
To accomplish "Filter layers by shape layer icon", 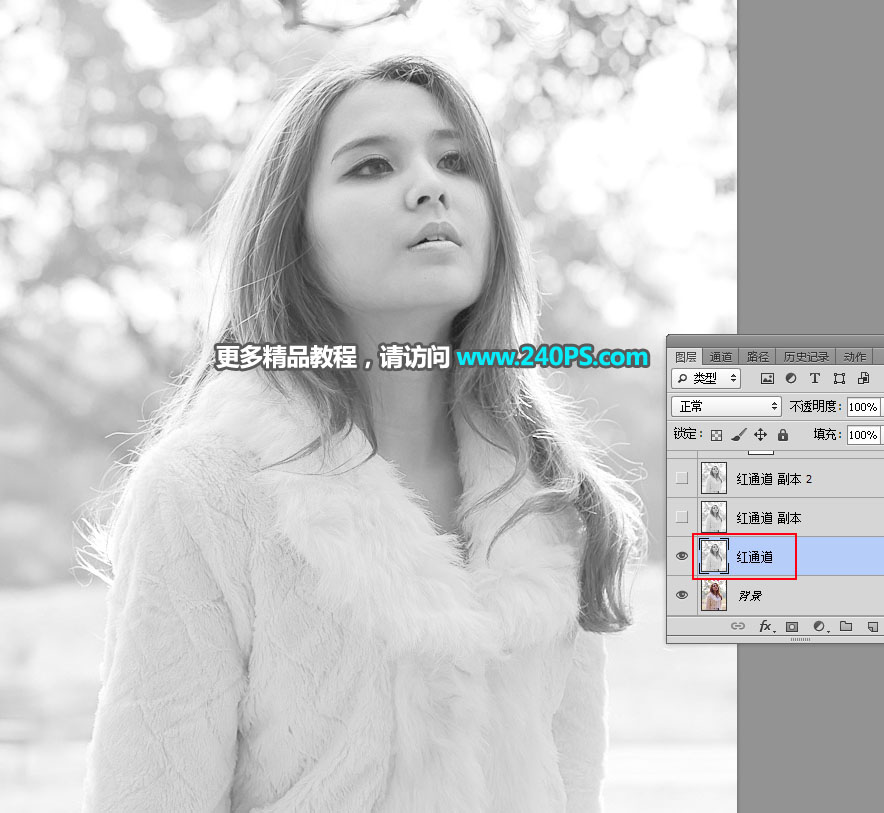I will pyautogui.click(x=839, y=378).
